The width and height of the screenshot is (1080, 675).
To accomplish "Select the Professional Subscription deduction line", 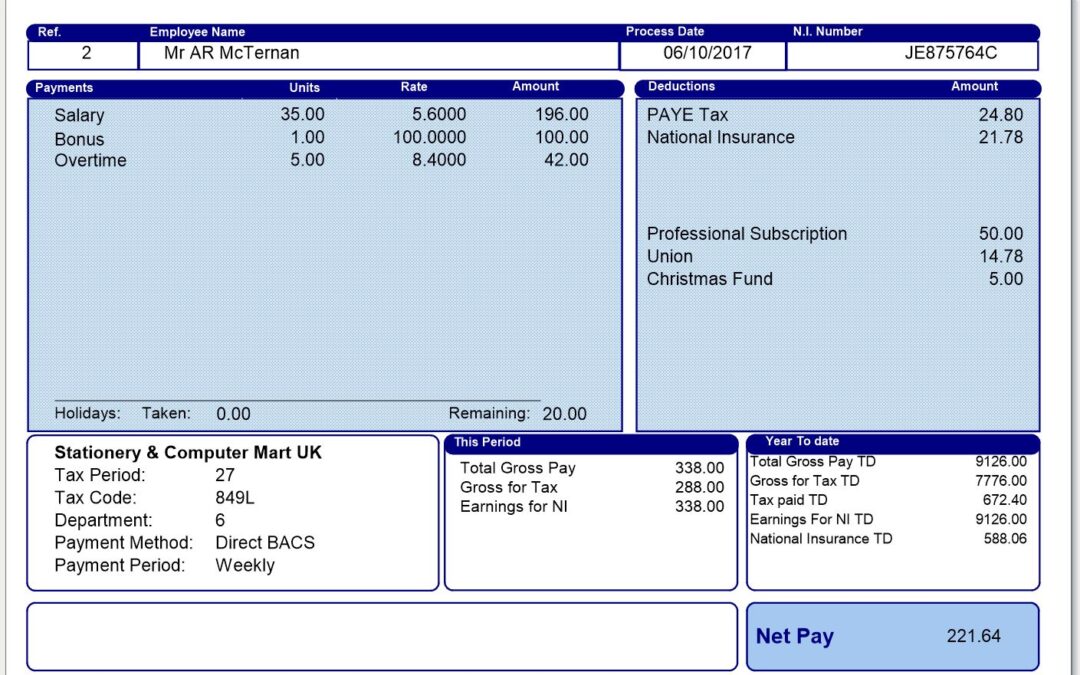I will click(746, 234).
